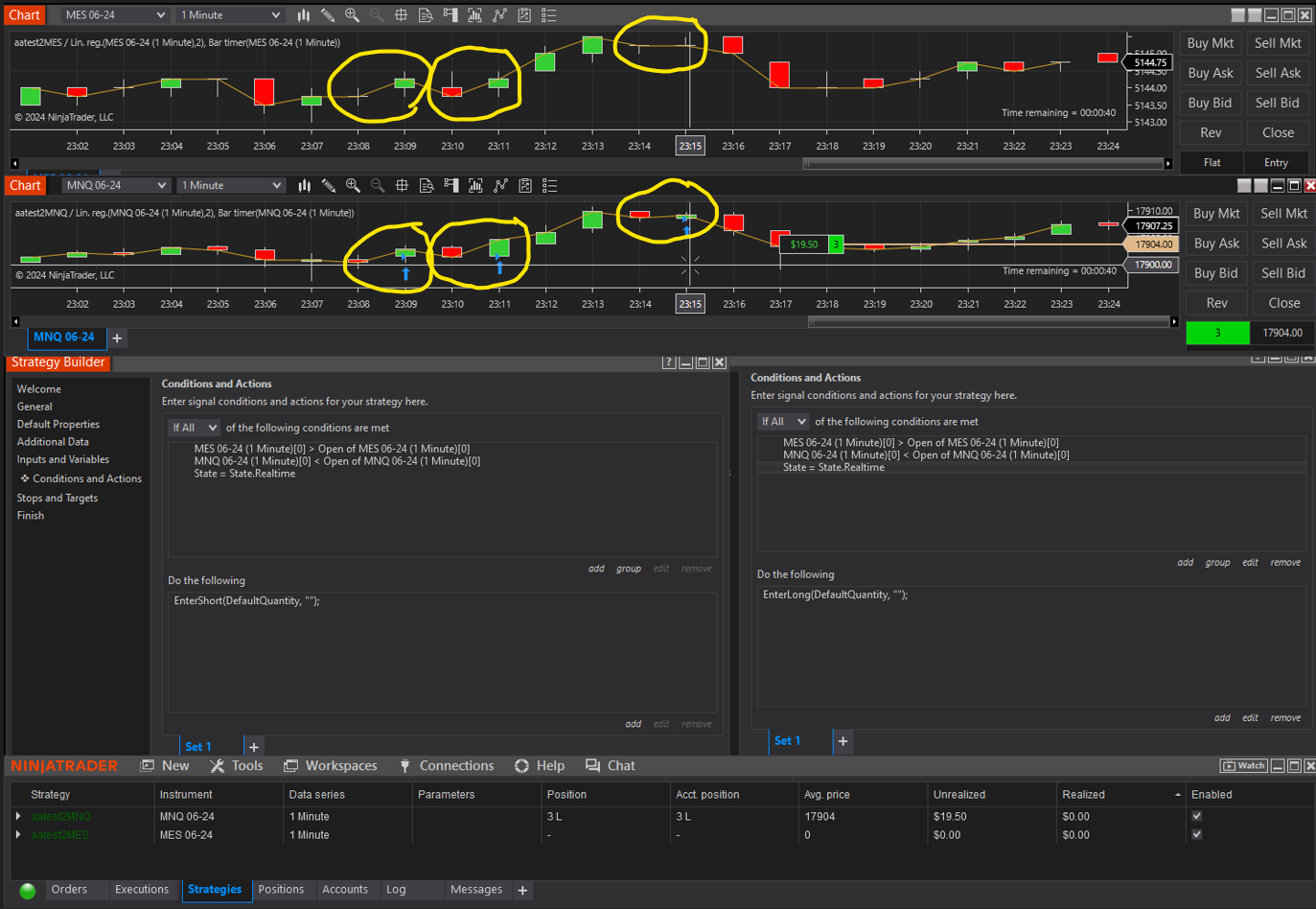Open the 1 Minute interval dropdown on the MES chart
1316x909 pixels.
click(x=231, y=15)
